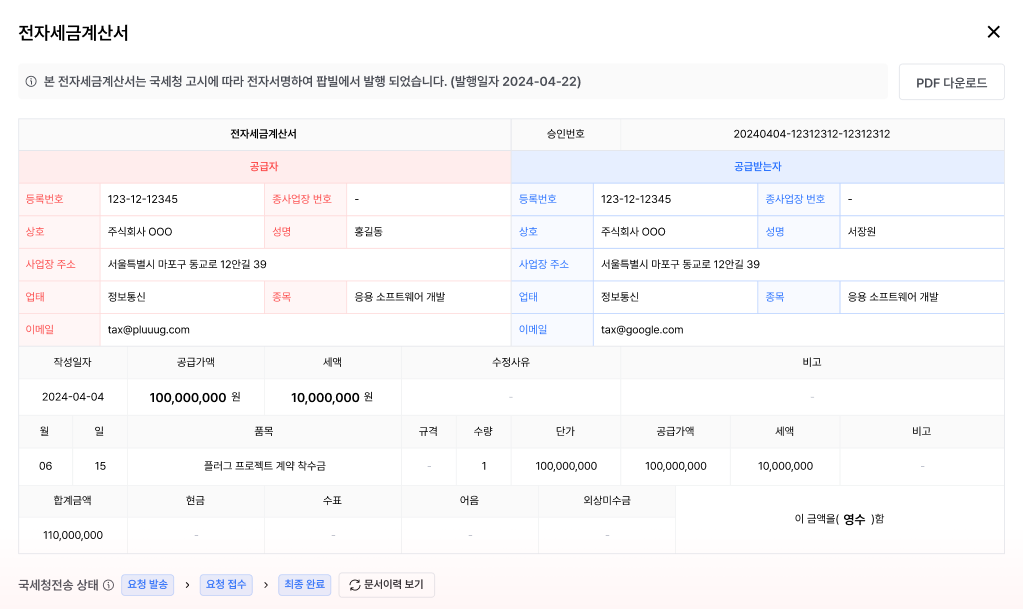
Task: Select the 최종 완료 status badge
Action: click(304, 585)
